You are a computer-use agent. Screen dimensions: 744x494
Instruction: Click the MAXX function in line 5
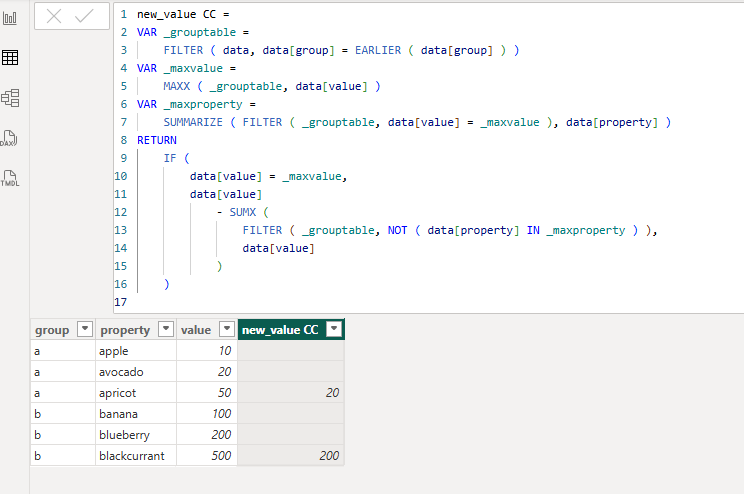click(x=177, y=86)
